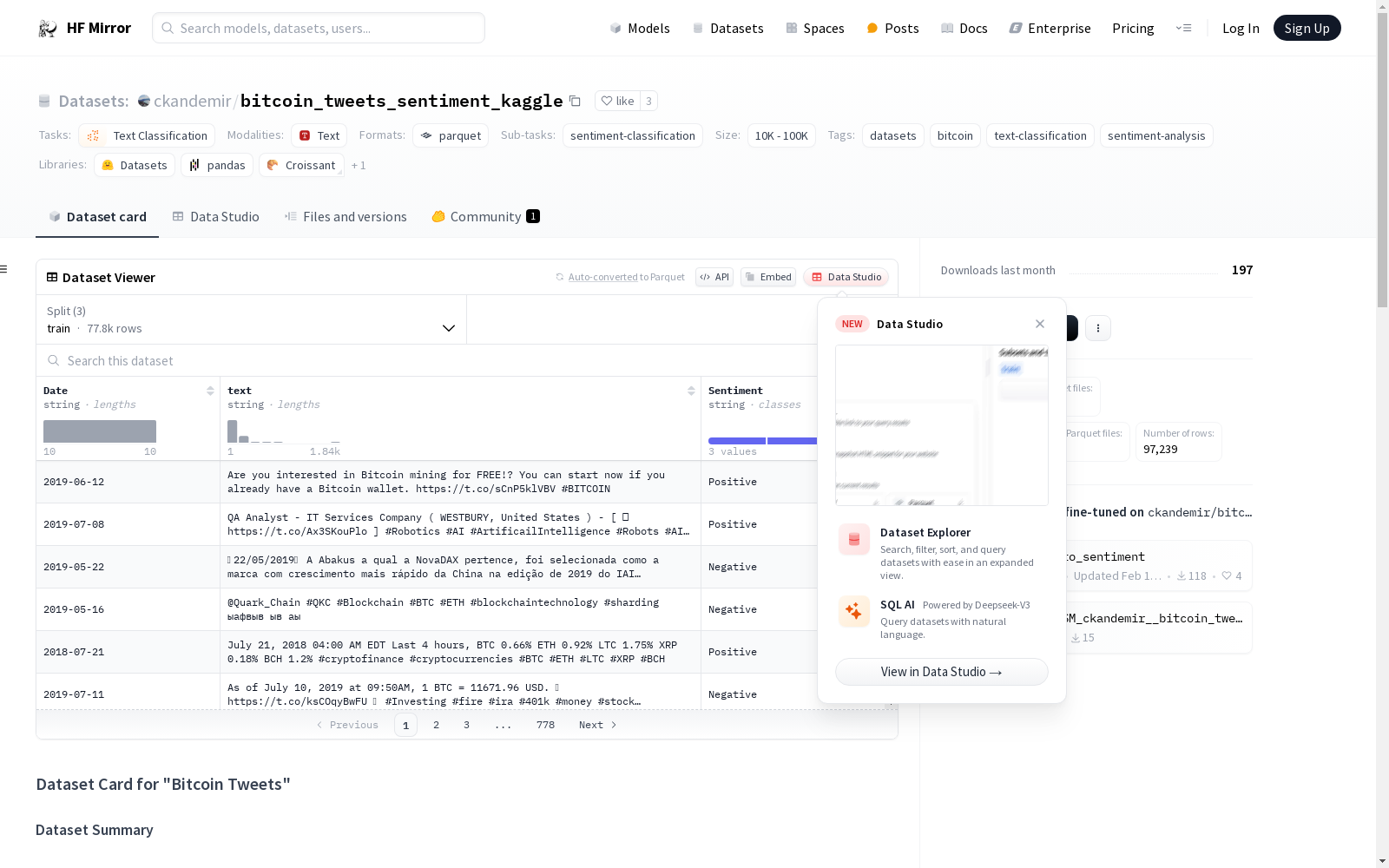Click the SQL AI sparkle icon

[854, 611]
